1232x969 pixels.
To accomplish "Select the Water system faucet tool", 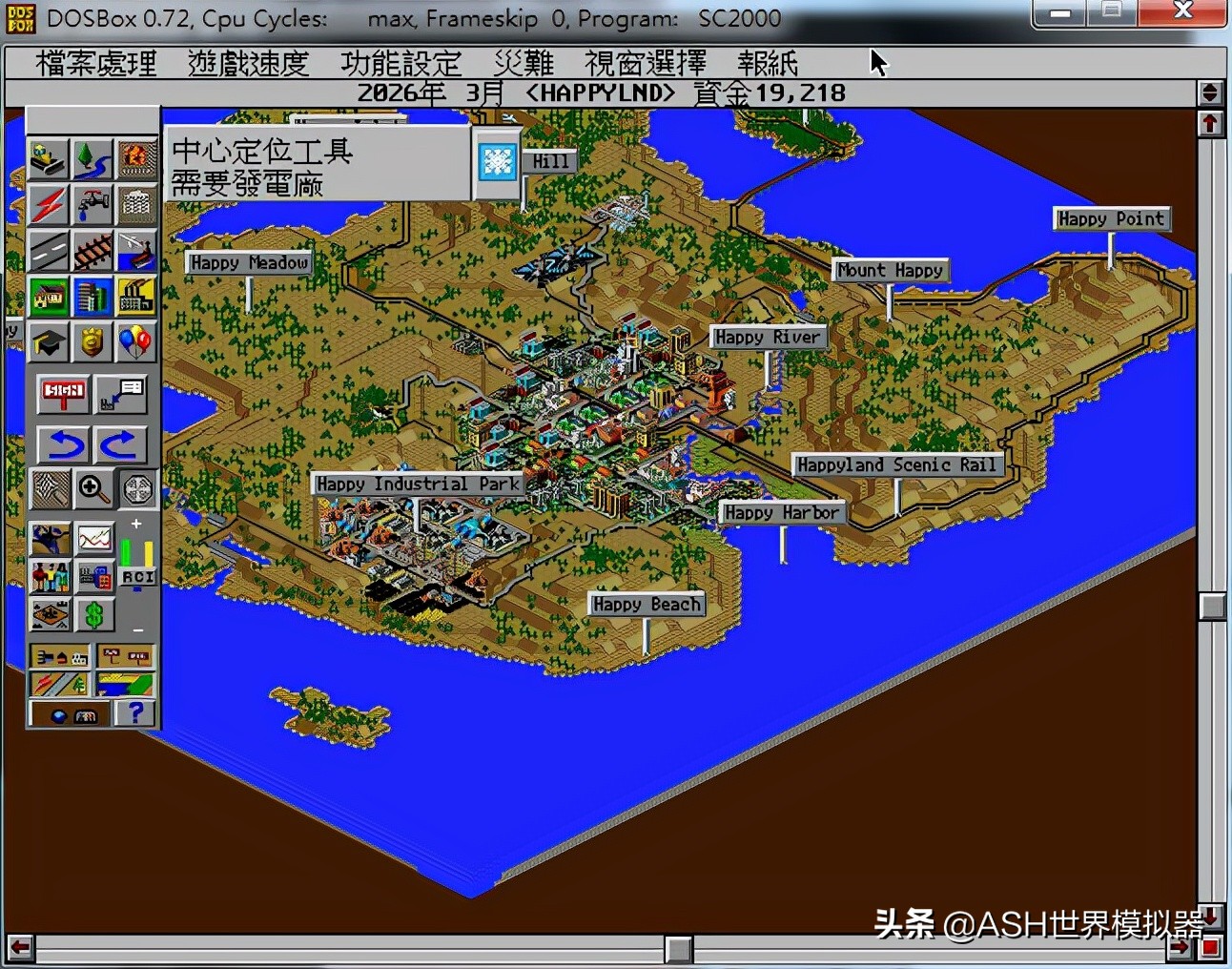I will coord(92,205).
